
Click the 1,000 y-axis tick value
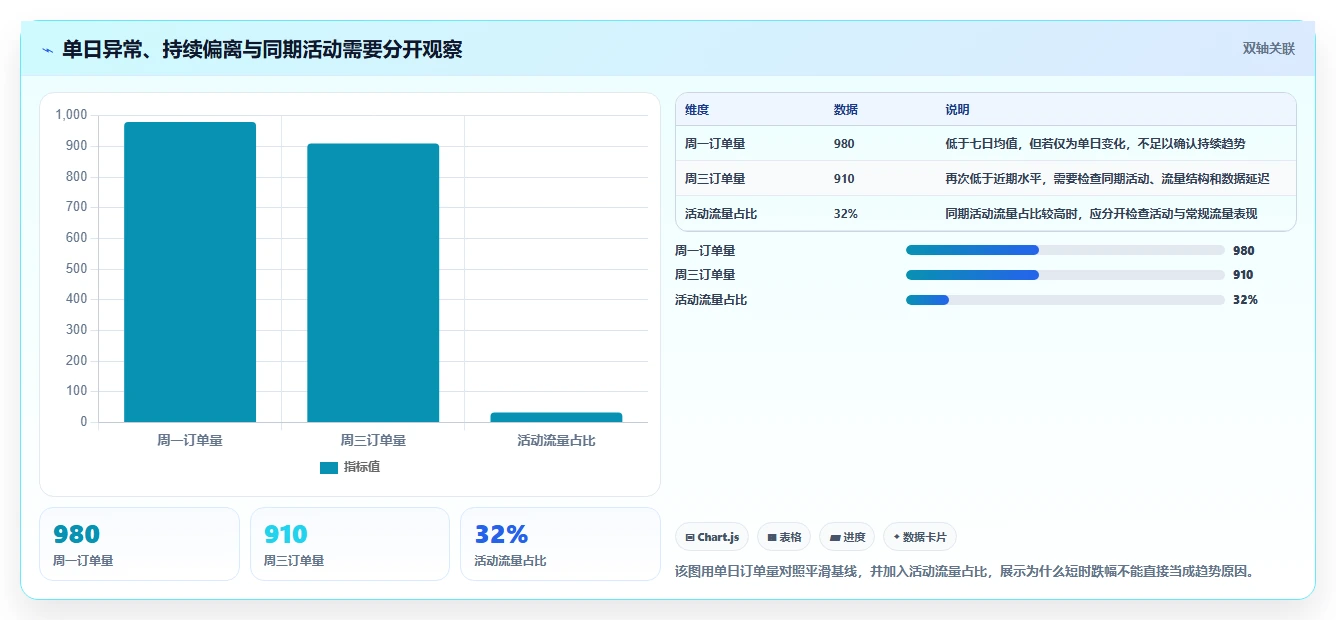click(72, 115)
